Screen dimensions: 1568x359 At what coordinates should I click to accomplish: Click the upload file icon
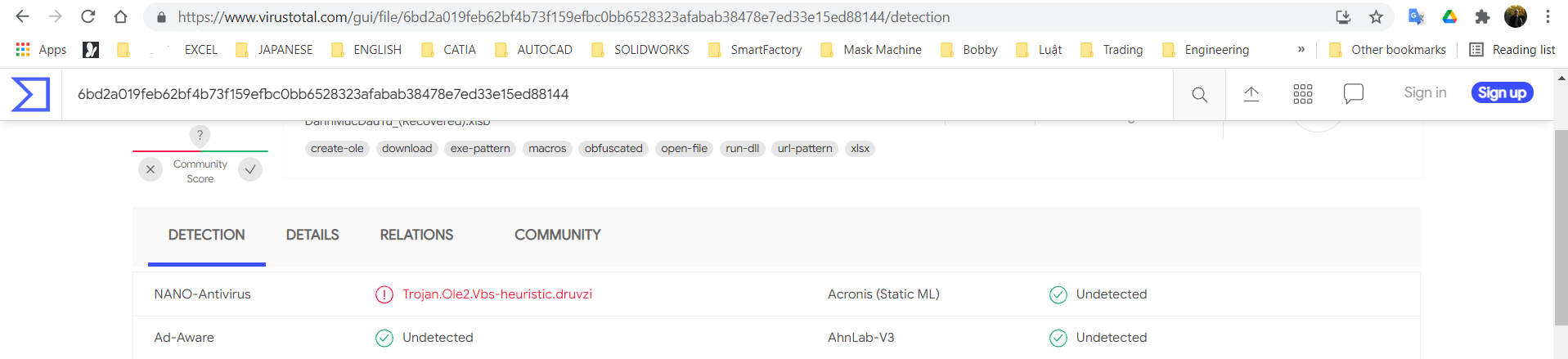[x=1251, y=94]
